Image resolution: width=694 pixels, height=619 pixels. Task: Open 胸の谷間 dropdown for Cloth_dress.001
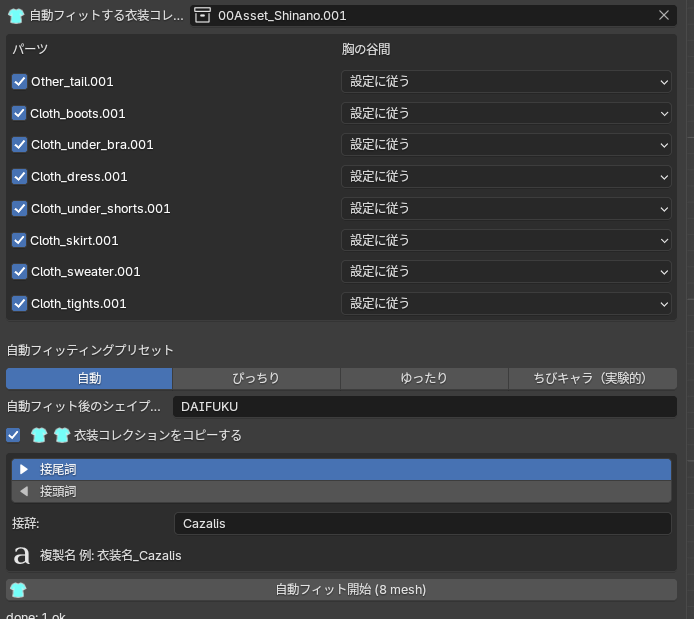(x=506, y=177)
